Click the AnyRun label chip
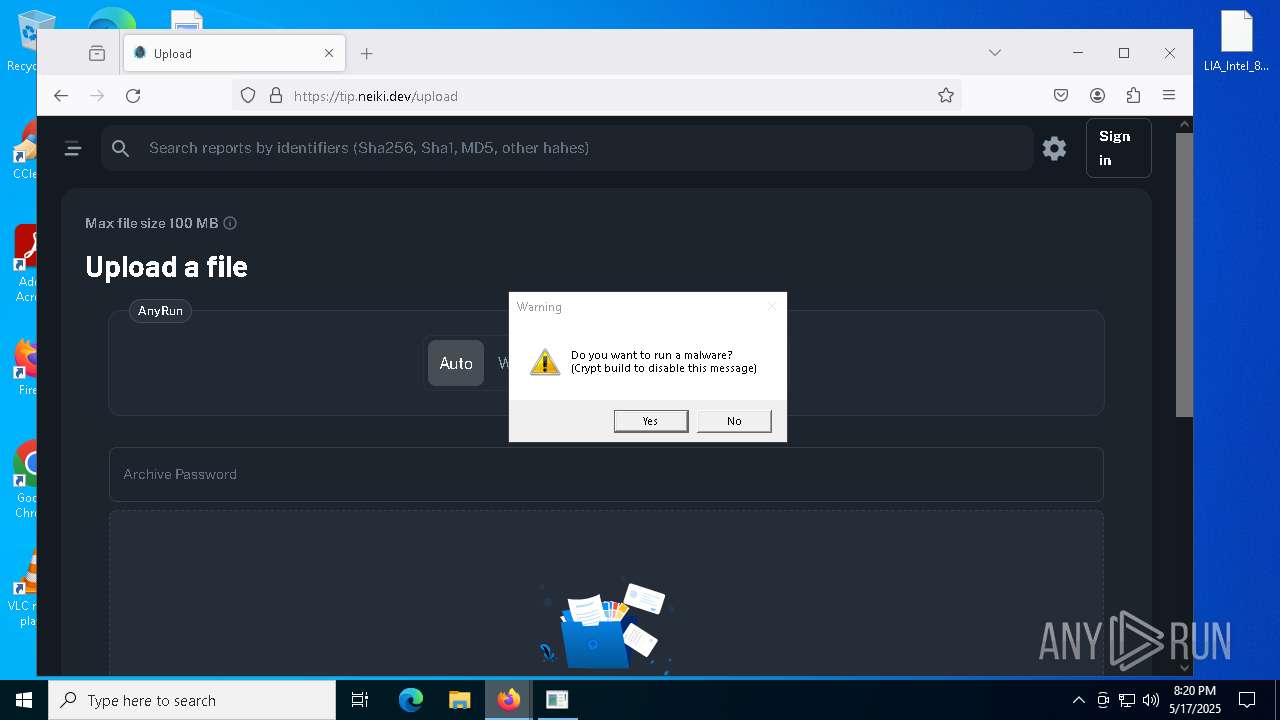Screen dimensions: 1280x720 (x=160, y=311)
